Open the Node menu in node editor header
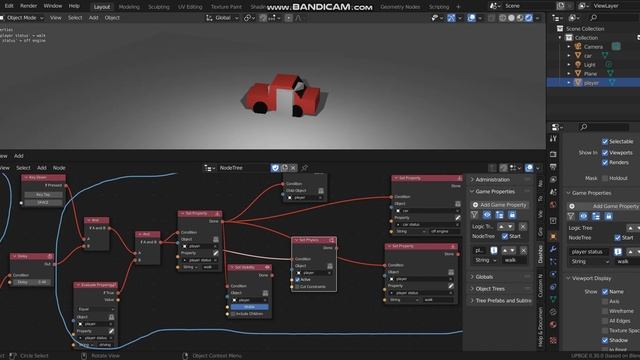Screen dimensions: 640x360 [x=59, y=168]
